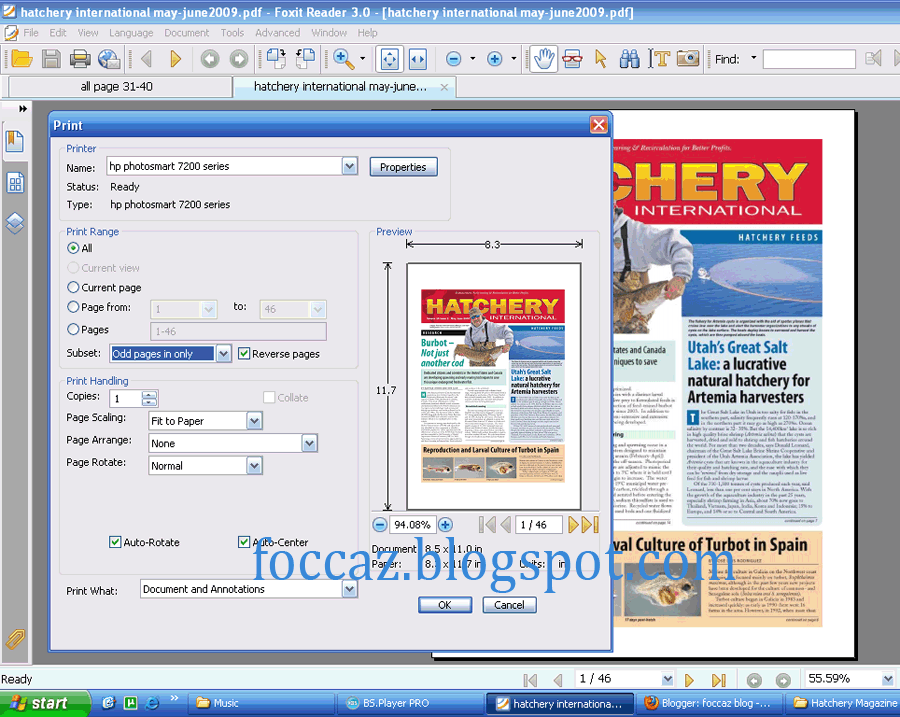Click the Open folder toolbar icon
The height and width of the screenshot is (717, 900).
[21, 59]
